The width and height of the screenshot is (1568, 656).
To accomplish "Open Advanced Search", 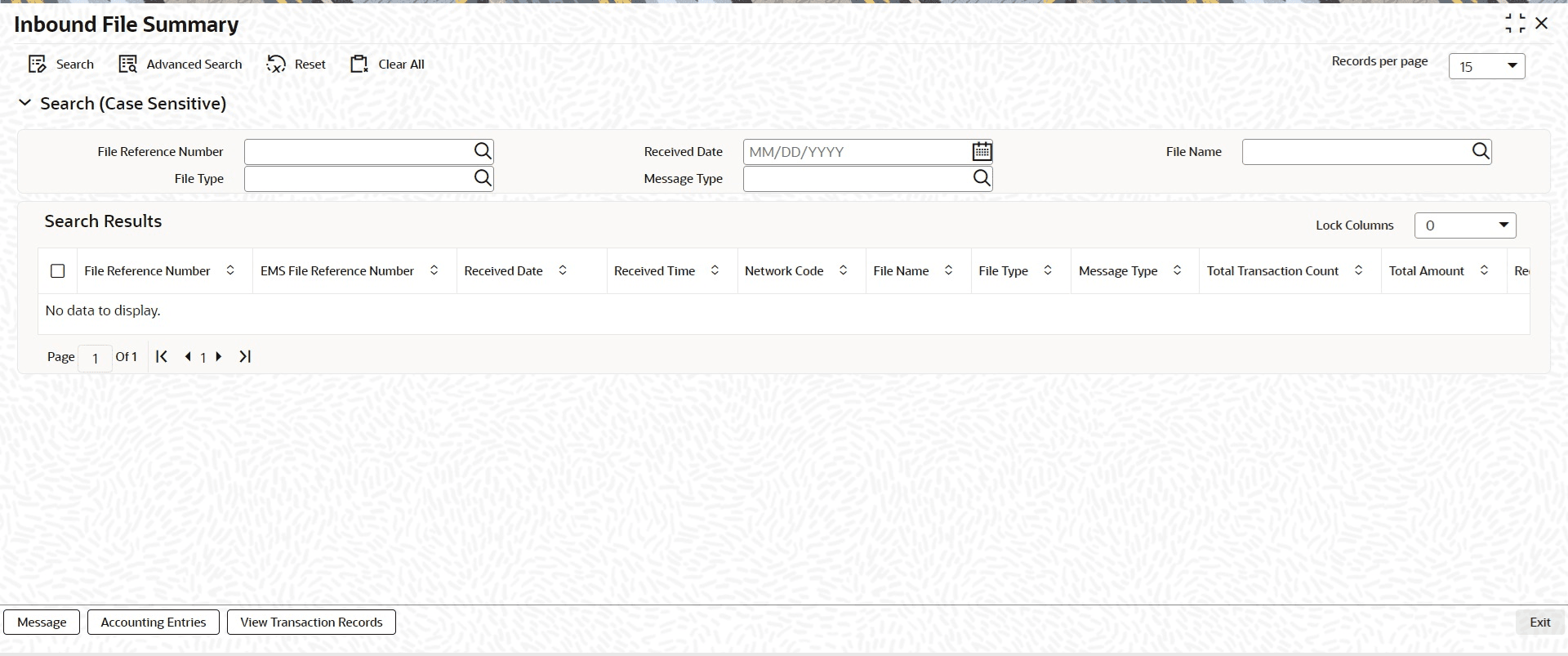I will point(180,65).
